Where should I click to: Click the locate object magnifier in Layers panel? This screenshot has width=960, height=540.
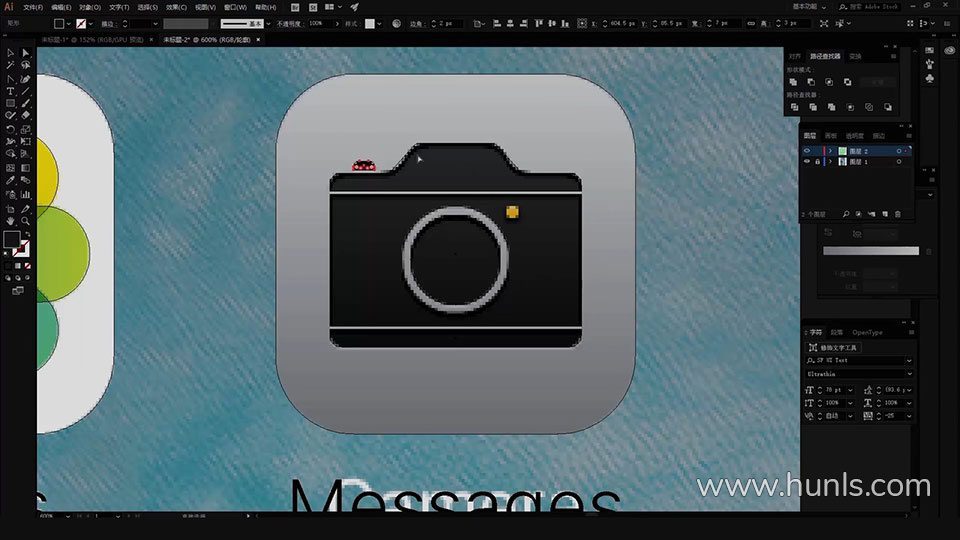[x=846, y=214]
